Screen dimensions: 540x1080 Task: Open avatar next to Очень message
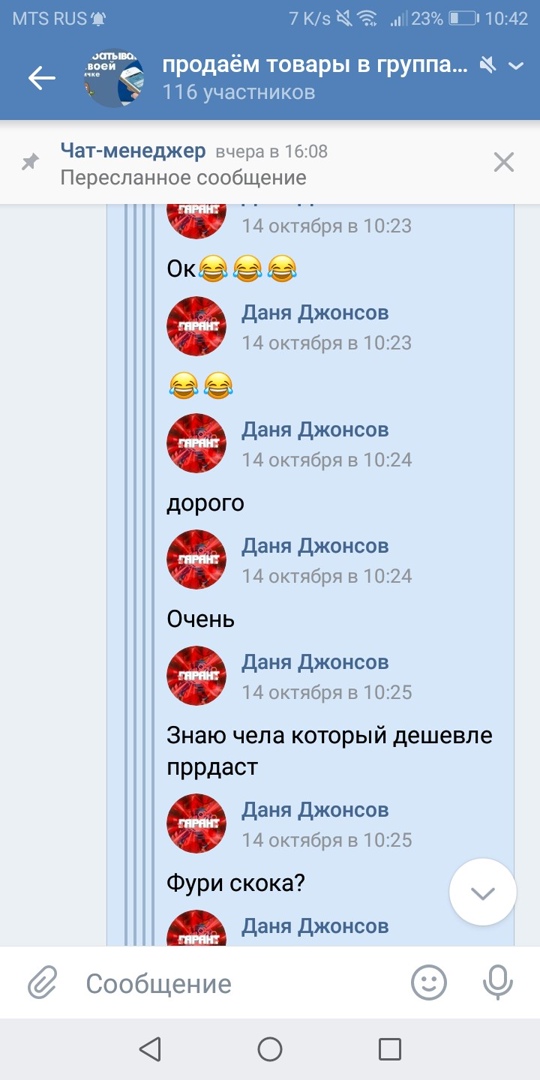[196, 559]
